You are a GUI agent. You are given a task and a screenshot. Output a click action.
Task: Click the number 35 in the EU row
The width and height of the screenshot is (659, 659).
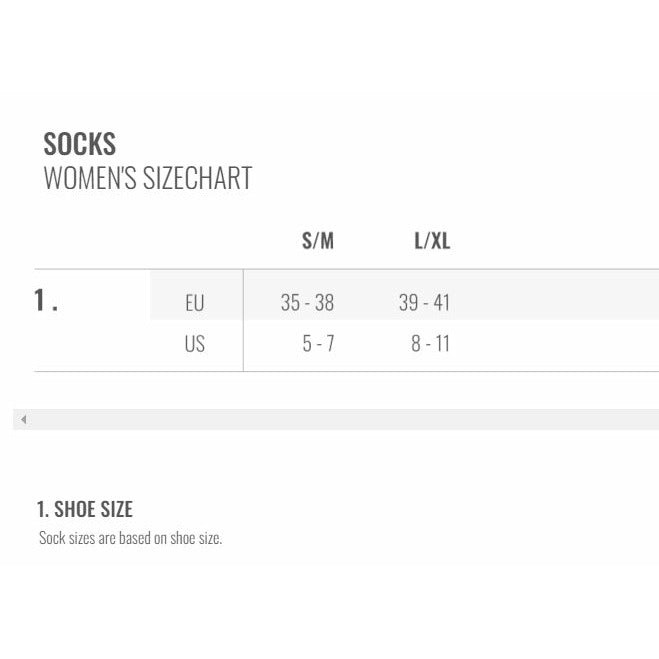290,302
